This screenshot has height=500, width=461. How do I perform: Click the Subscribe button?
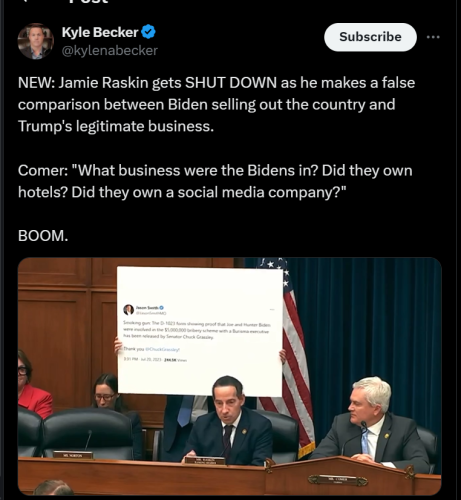click(x=370, y=37)
